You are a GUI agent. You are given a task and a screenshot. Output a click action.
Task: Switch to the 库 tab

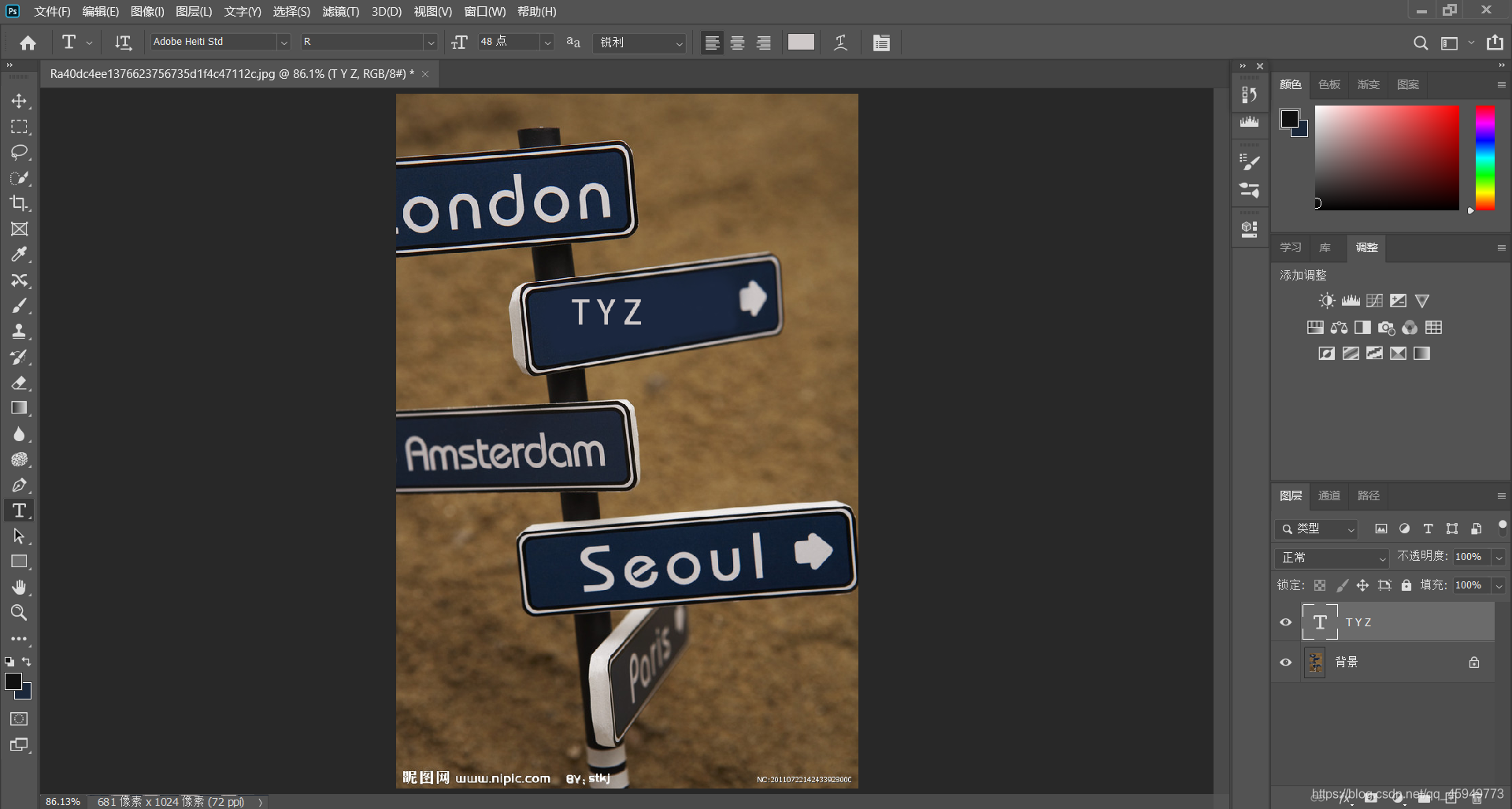[1325, 247]
